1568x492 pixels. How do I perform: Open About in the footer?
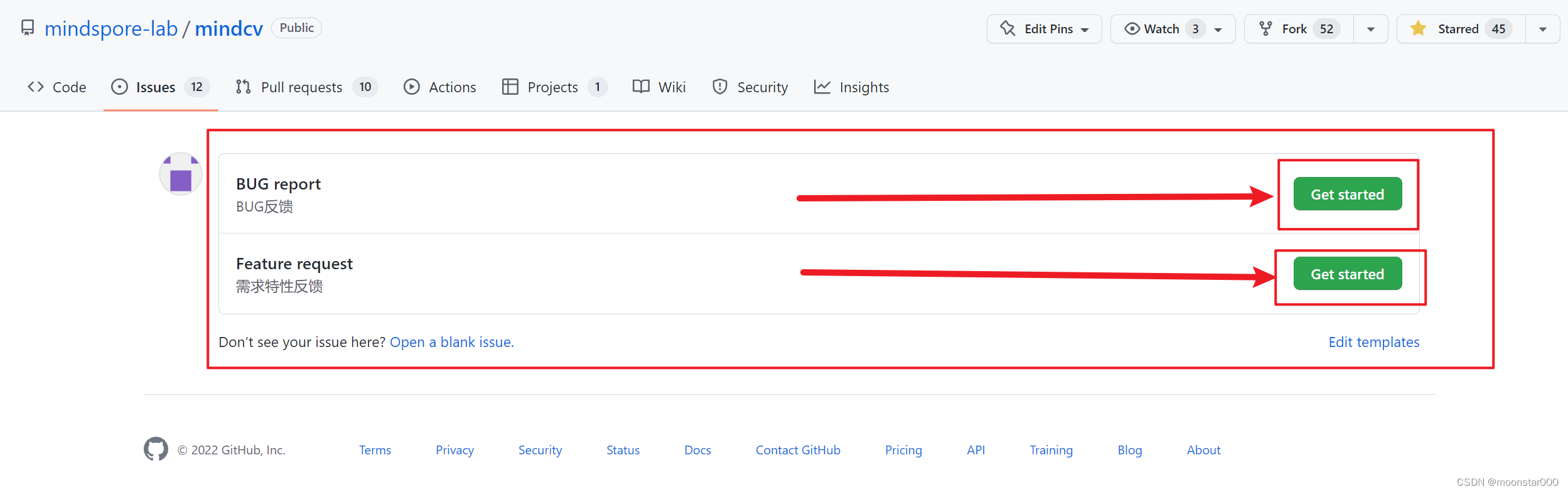tap(1204, 450)
